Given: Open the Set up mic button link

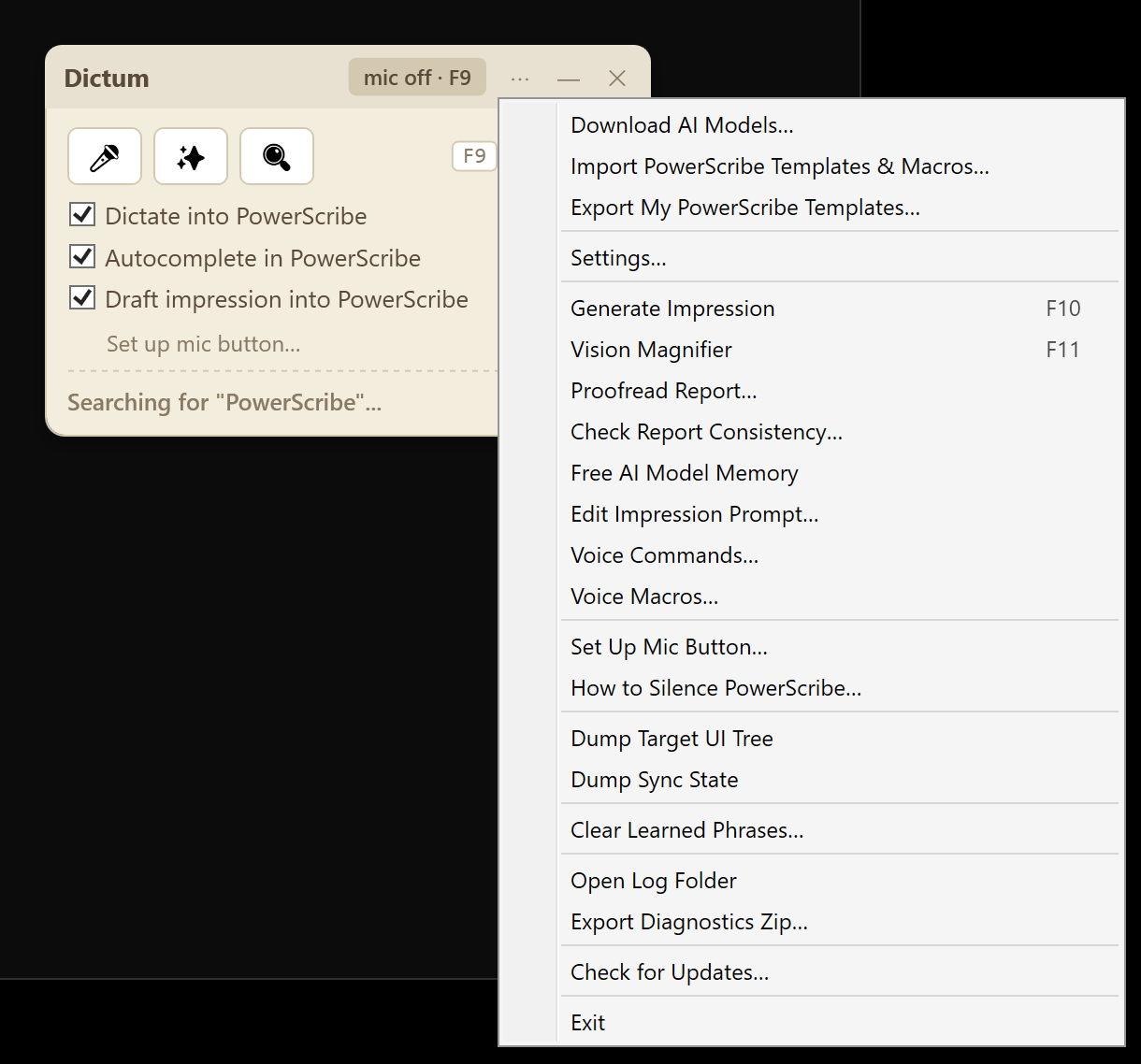Looking at the screenshot, I should click(204, 344).
